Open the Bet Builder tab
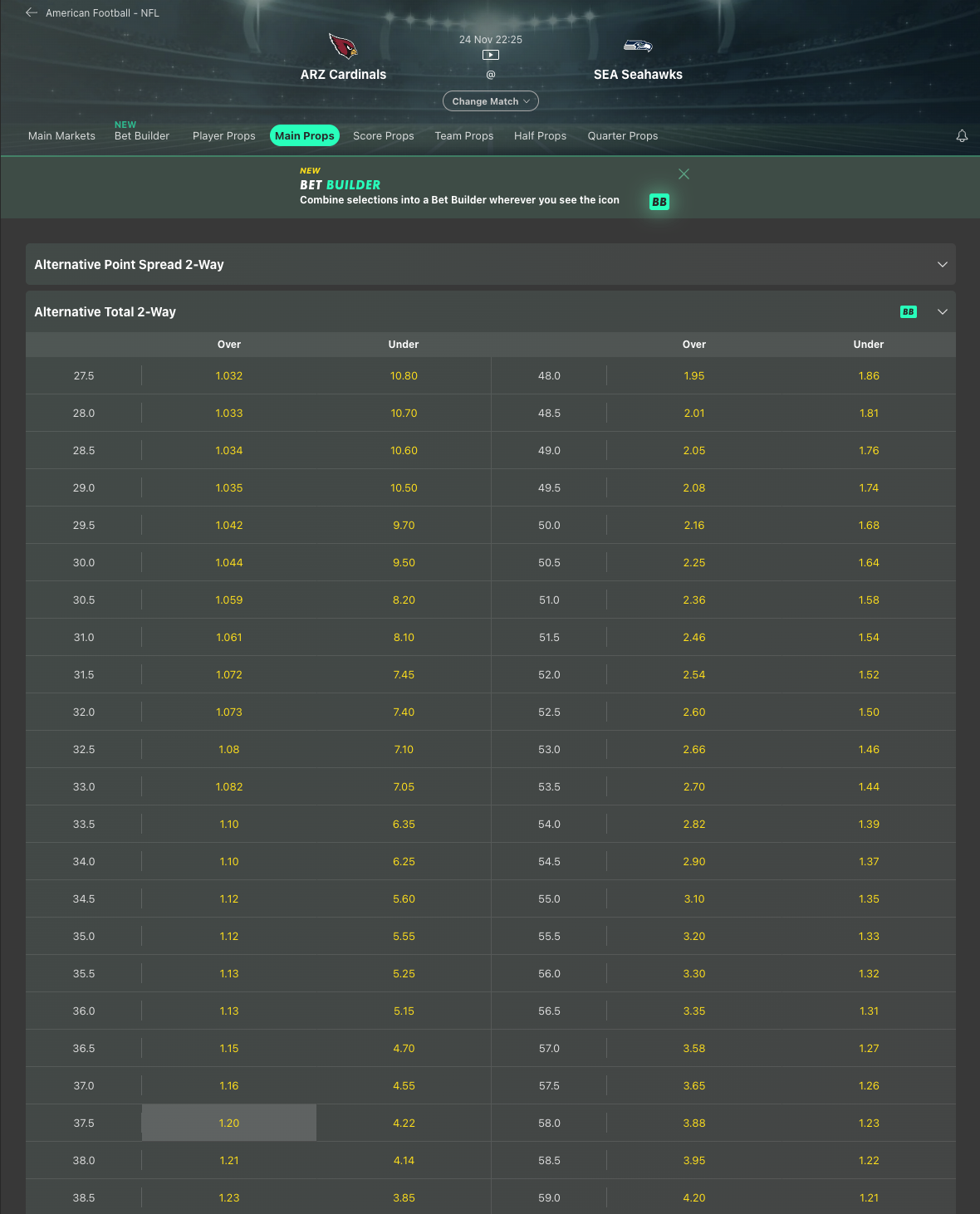This screenshot has height=1214, width=980. pos(142,135)
